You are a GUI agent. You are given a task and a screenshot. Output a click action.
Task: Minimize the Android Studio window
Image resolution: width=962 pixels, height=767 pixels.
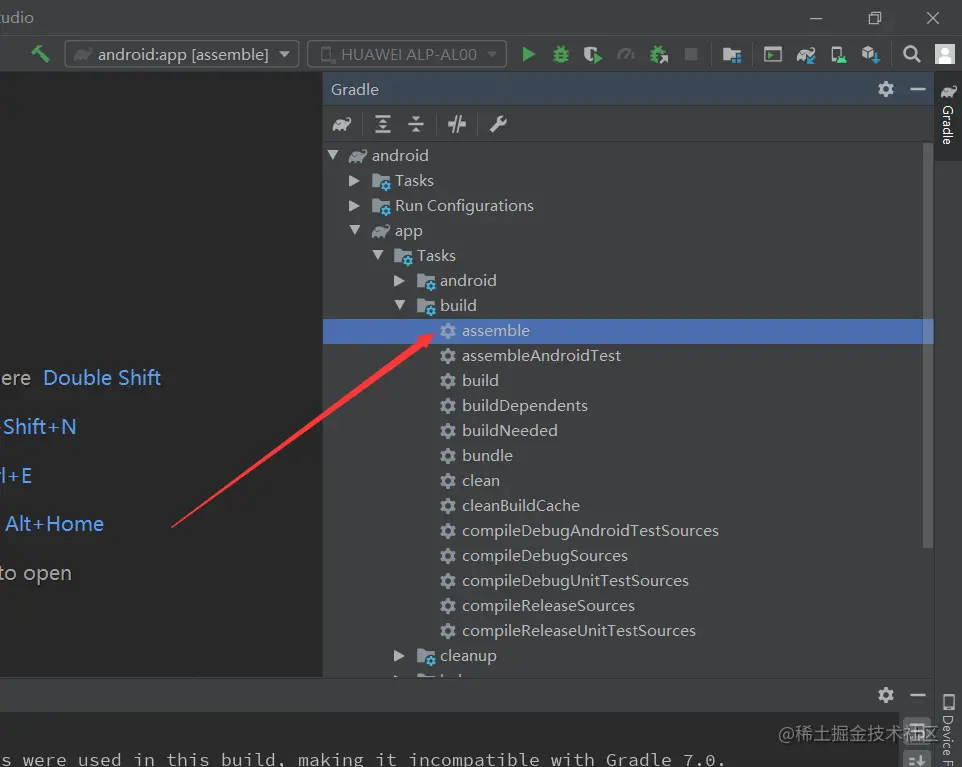point(816,18)
